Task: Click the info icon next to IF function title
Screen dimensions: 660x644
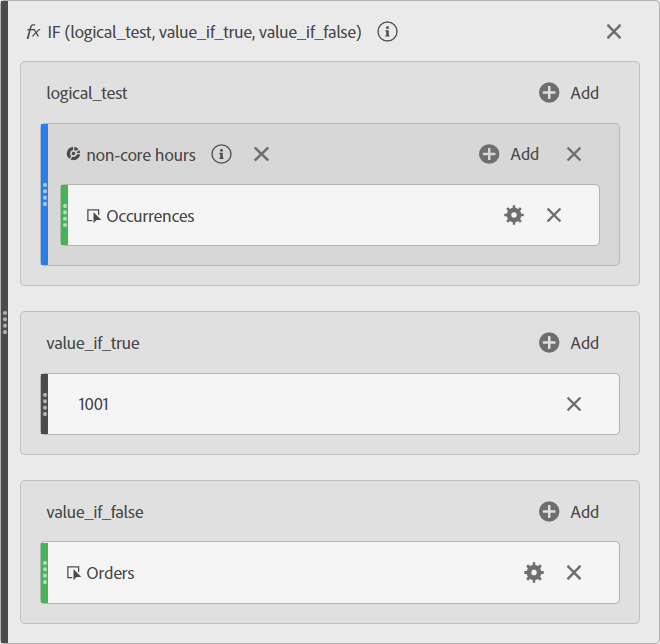Action: point(388,32)
